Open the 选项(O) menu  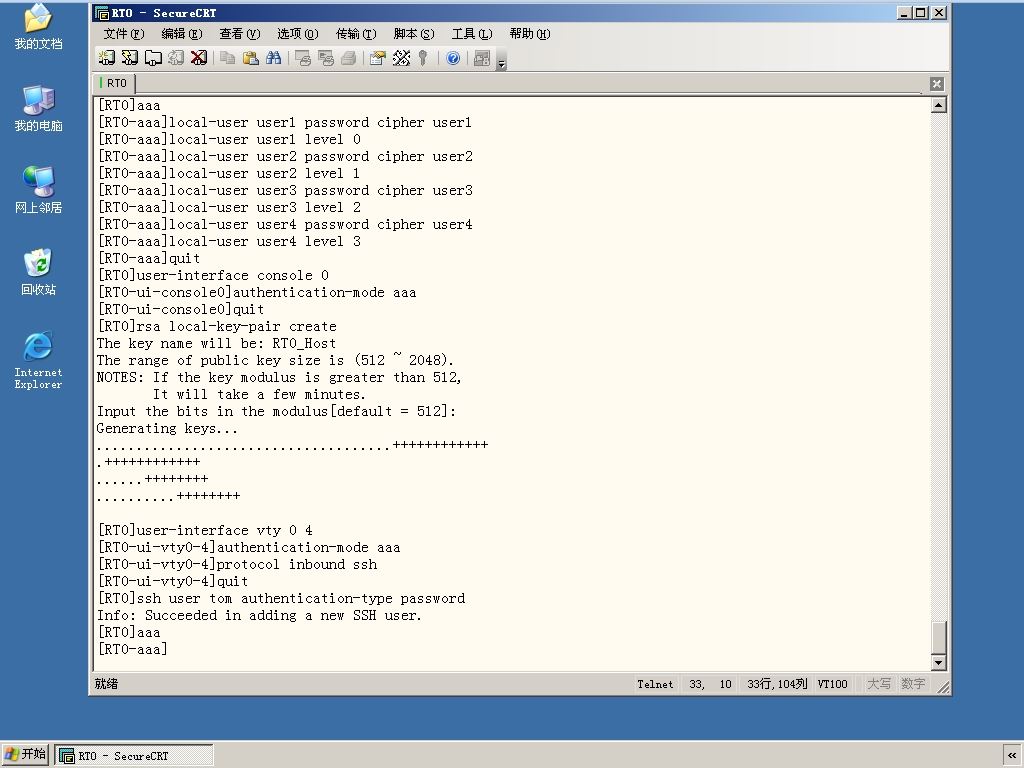point(298,34)
